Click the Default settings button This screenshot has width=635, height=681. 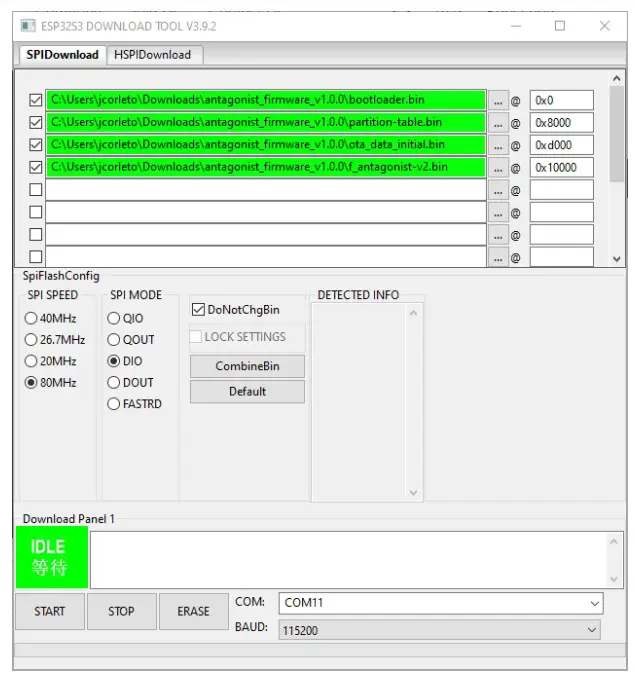[x=247, y=391]
